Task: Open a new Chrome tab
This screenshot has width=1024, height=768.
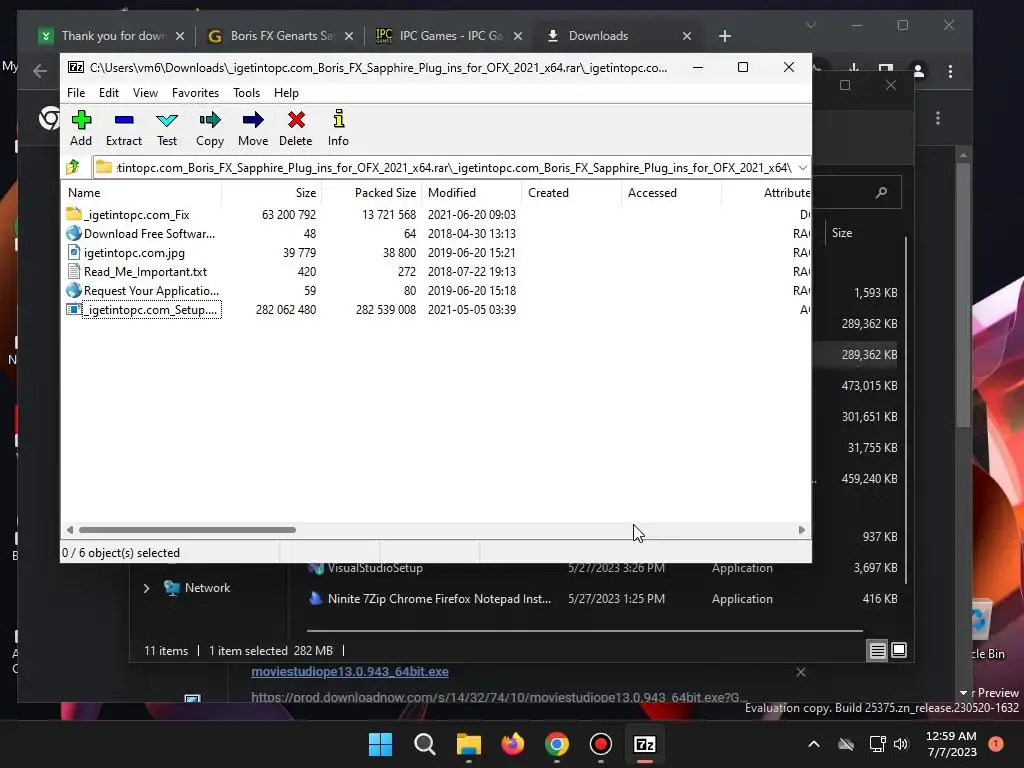Action: tap(725, 36)
